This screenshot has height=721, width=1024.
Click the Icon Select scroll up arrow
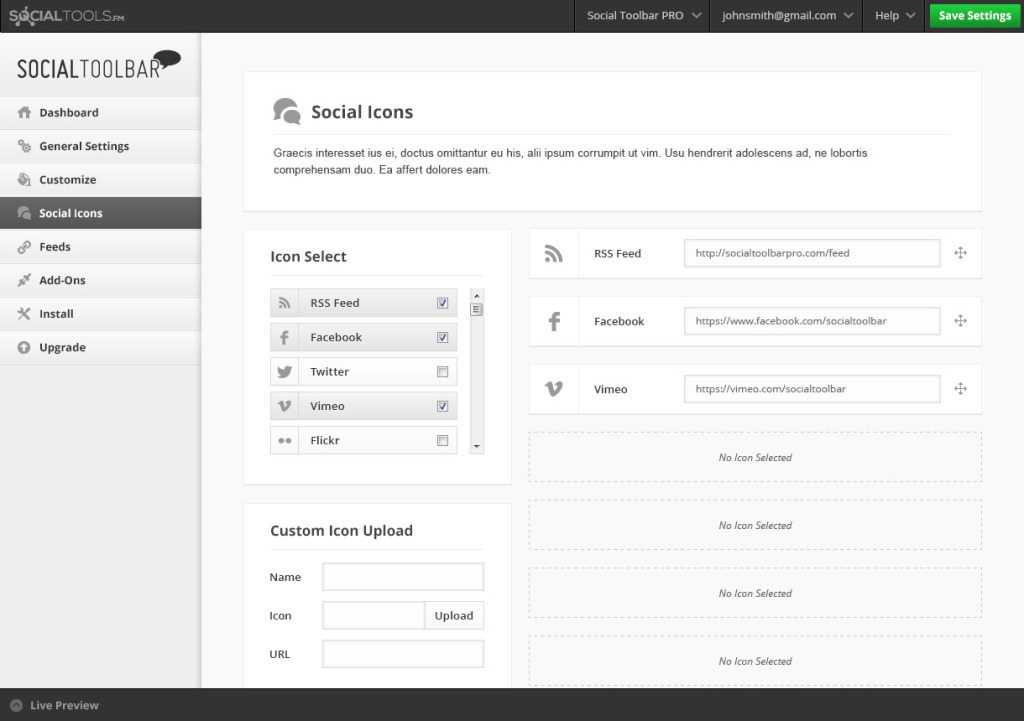(x=477, y=296)
